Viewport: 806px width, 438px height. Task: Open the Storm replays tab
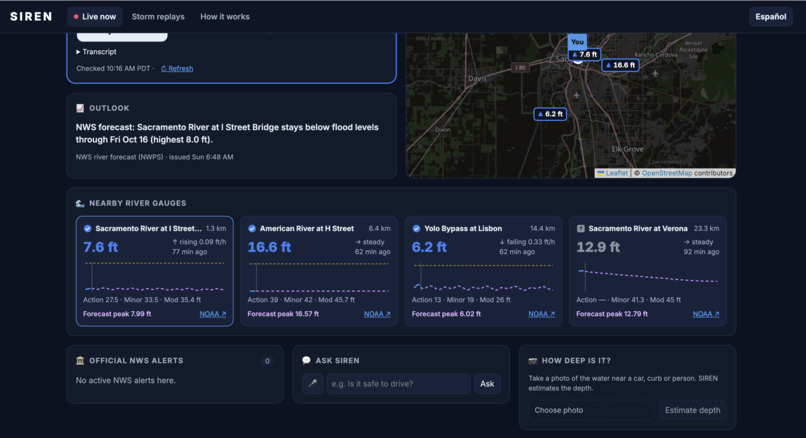(x=158, y=16)
